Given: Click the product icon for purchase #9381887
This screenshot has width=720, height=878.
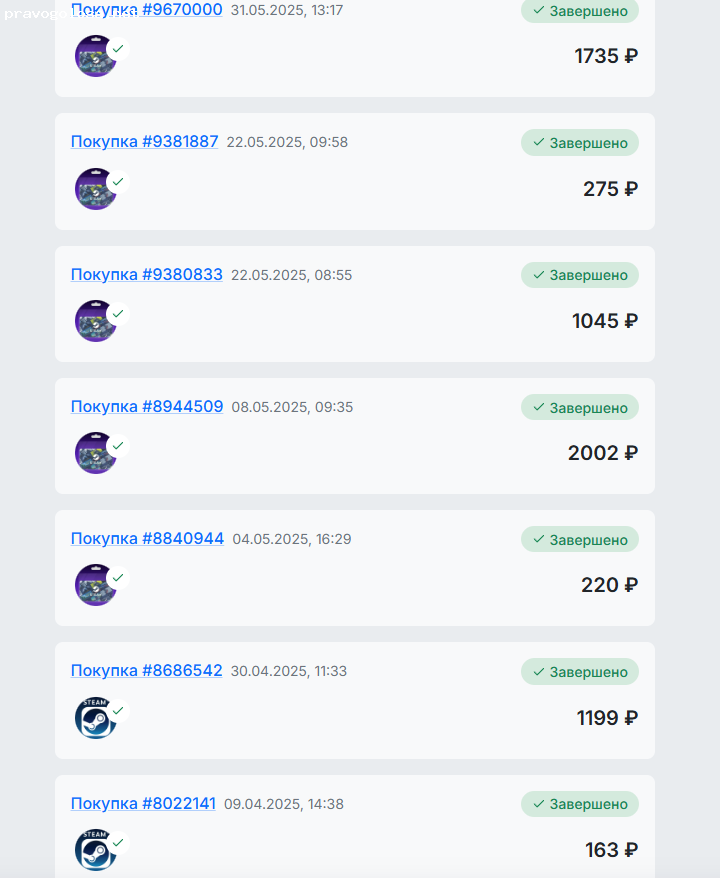Looking at the screenshot, I should 96,189.
